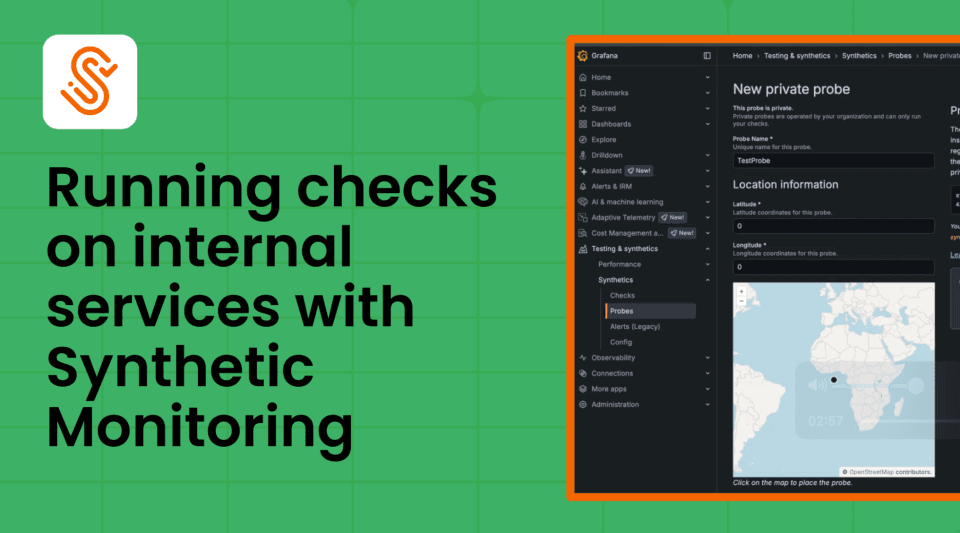Click the Drilldown icon
The height and width of the screenshot is (533, 960).
coord(583,155)
